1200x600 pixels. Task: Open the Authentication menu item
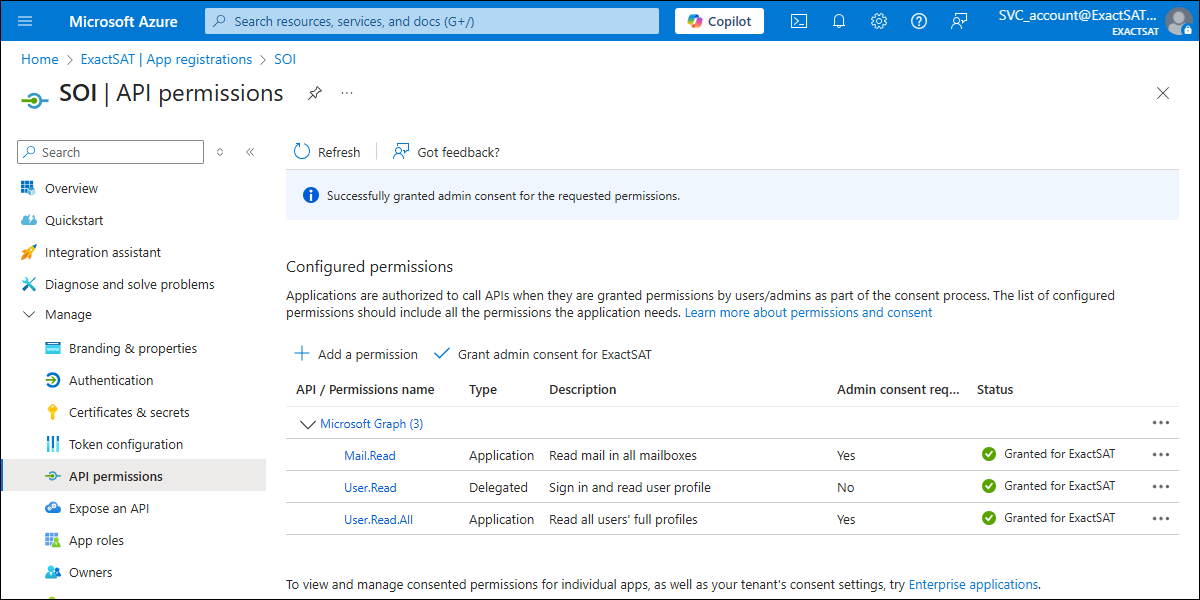pyautogui.click(x=111, y=380)
